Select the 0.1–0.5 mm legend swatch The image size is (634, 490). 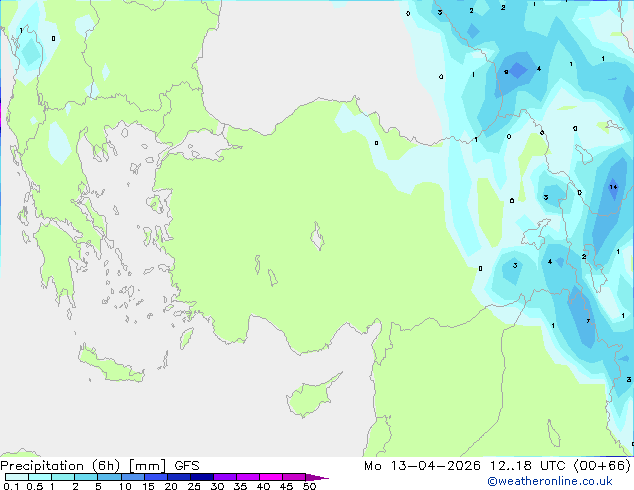[17, 477]
